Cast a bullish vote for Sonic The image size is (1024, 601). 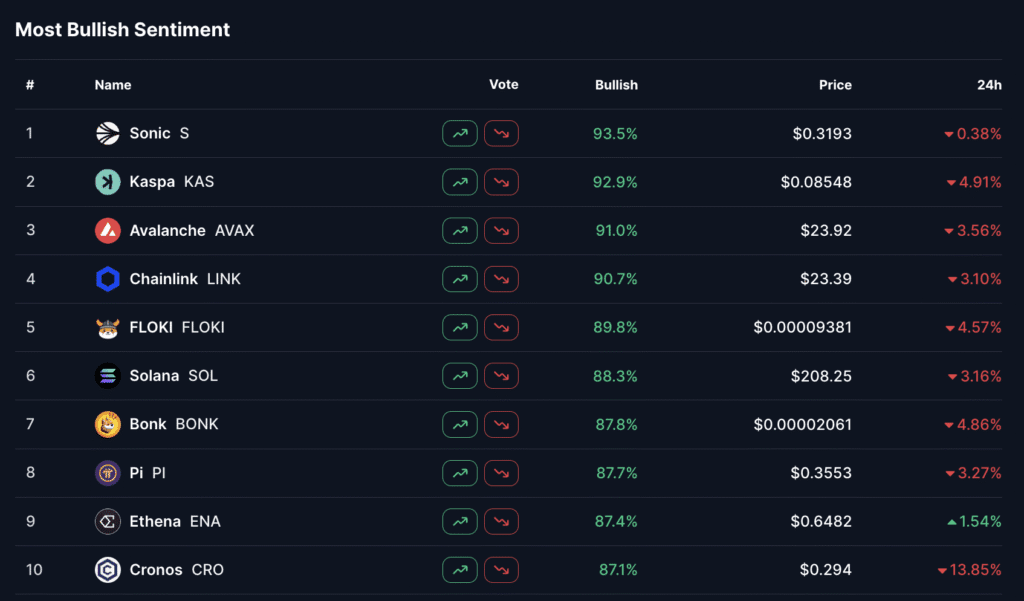[x=459, y=133]
